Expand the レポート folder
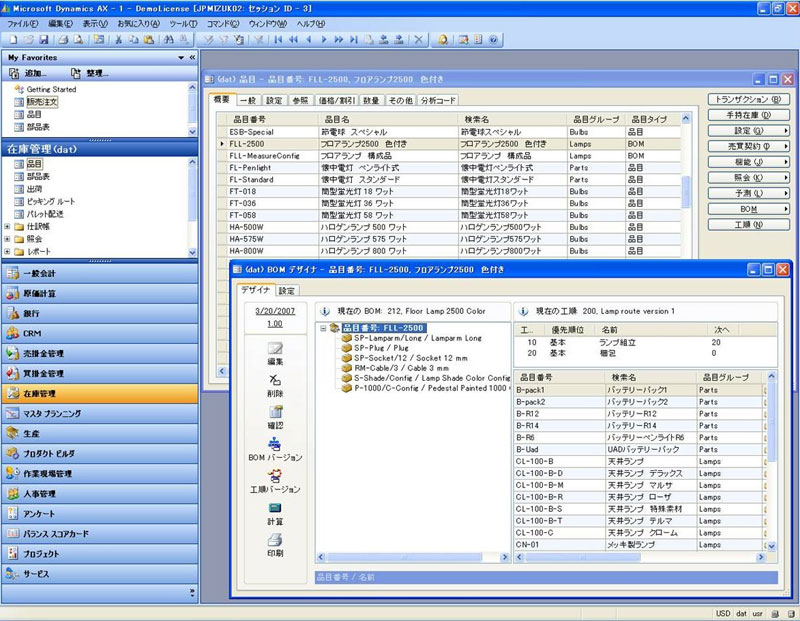The height and width of the screenshot is (621, 800). [x=7, y=251]
